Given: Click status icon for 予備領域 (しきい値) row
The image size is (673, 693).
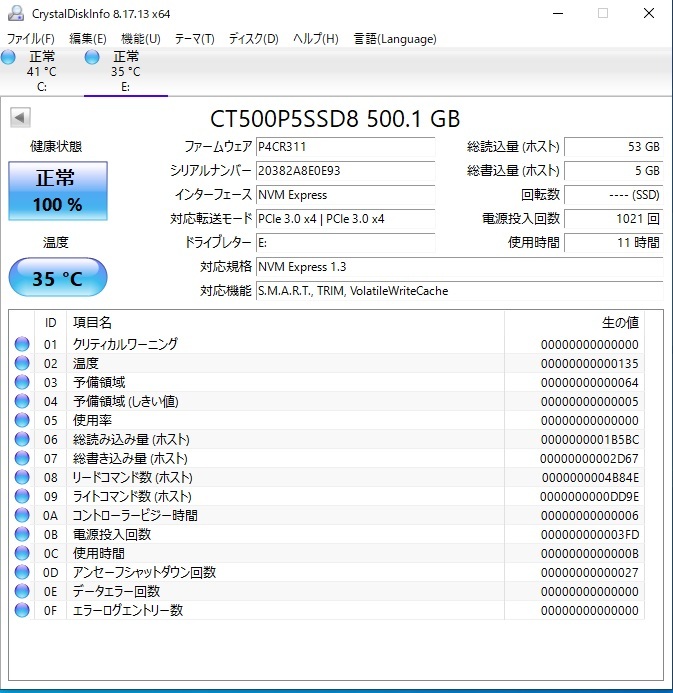Looking at the screenshot, I should point(22,401).
